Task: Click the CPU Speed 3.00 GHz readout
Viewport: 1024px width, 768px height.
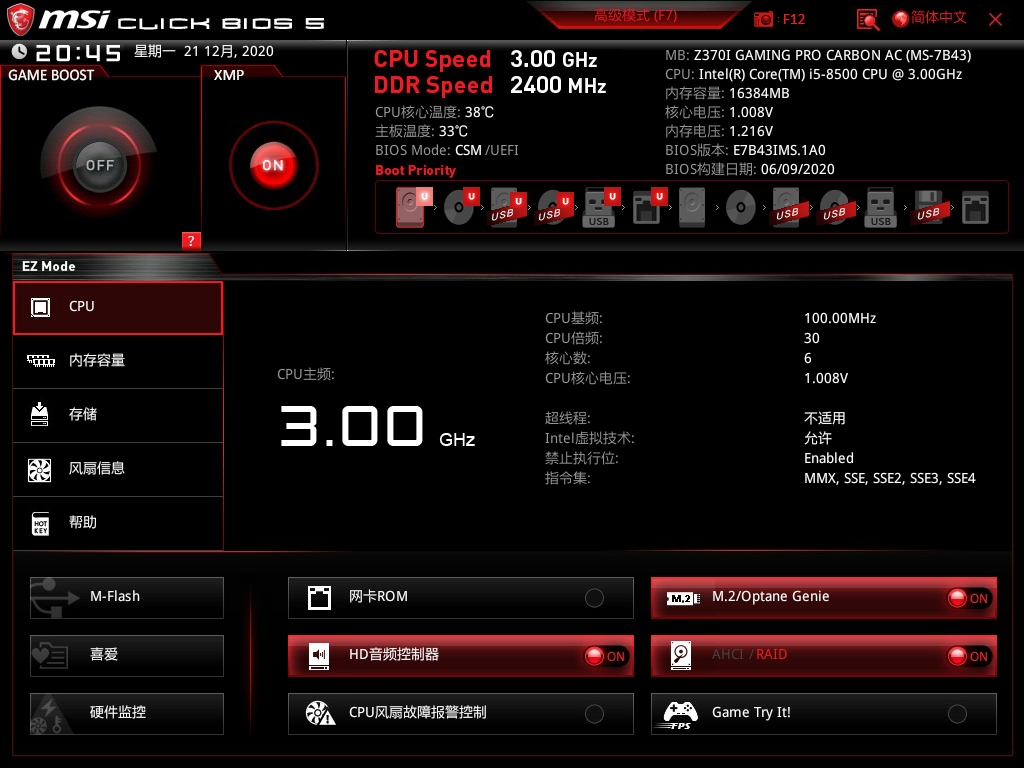Action: click(x=485, y=59)
